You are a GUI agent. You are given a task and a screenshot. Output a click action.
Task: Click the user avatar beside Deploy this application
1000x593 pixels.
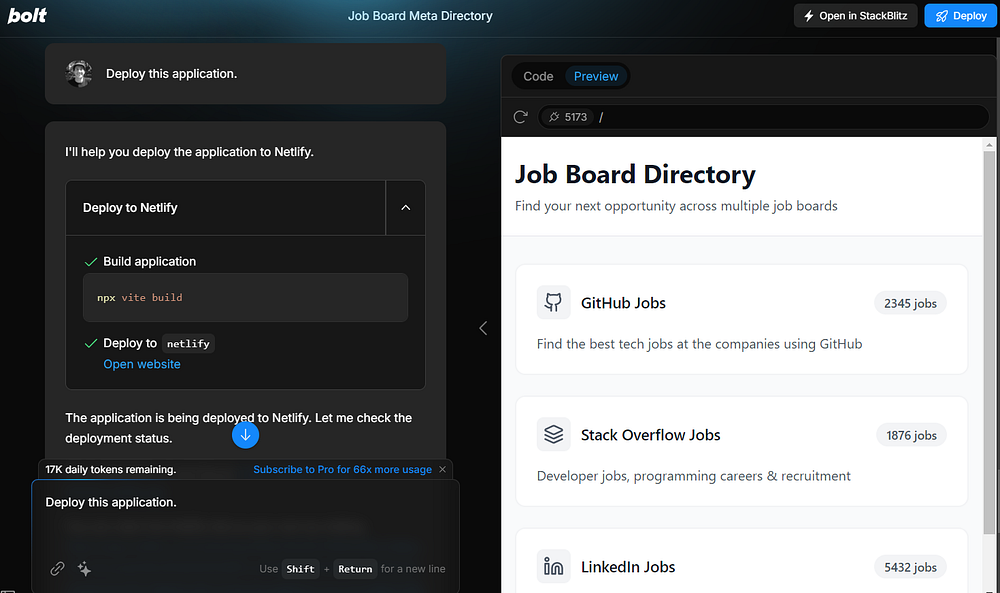click(78, 73)
